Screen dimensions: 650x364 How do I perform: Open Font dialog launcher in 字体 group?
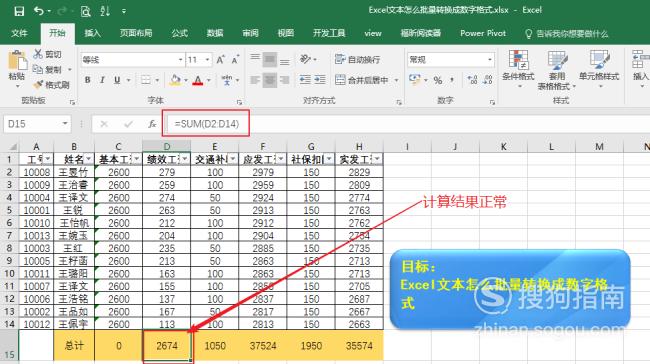pyautogui.click(x=239, y=102)
